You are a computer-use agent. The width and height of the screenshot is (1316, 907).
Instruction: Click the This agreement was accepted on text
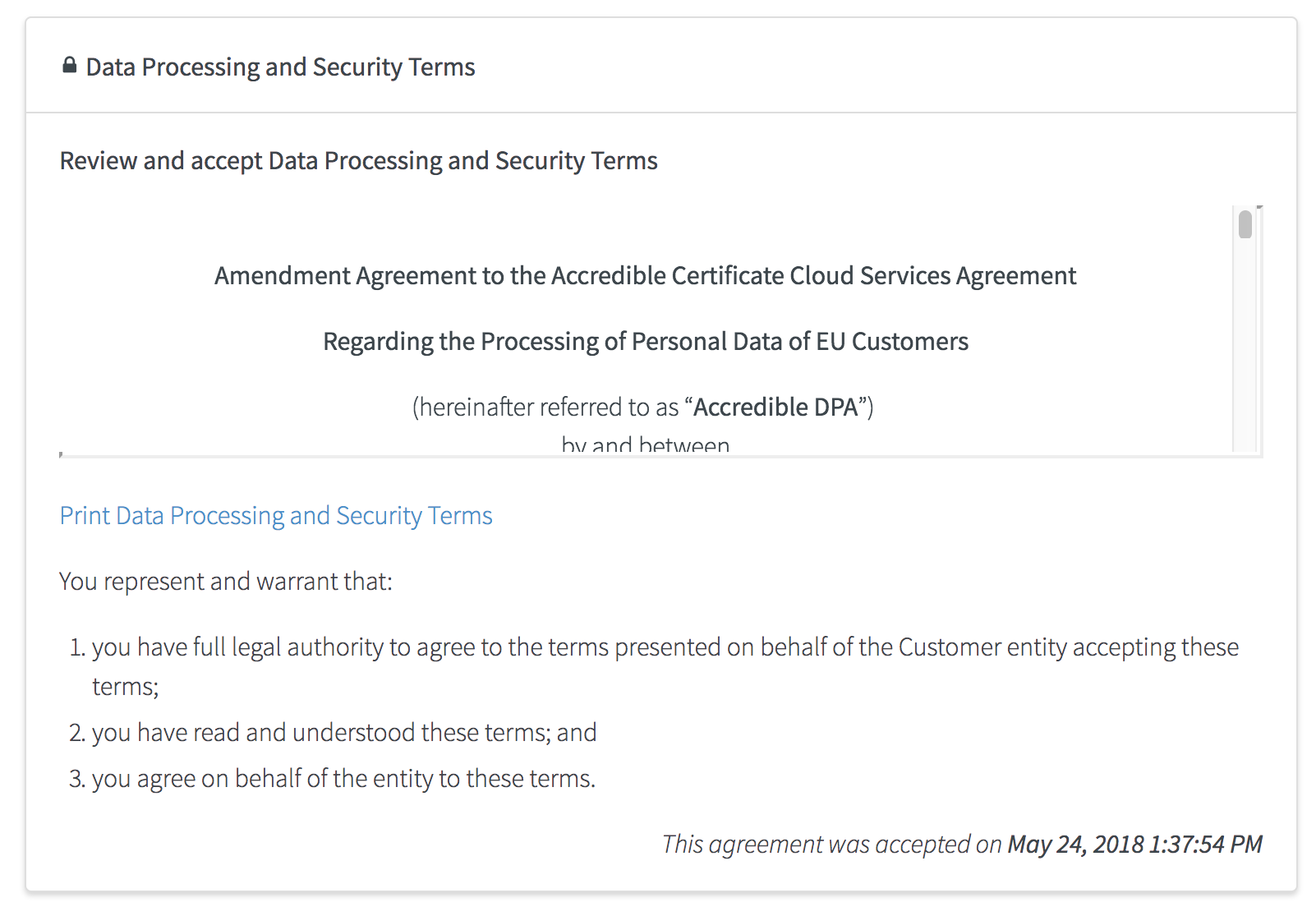831,845
